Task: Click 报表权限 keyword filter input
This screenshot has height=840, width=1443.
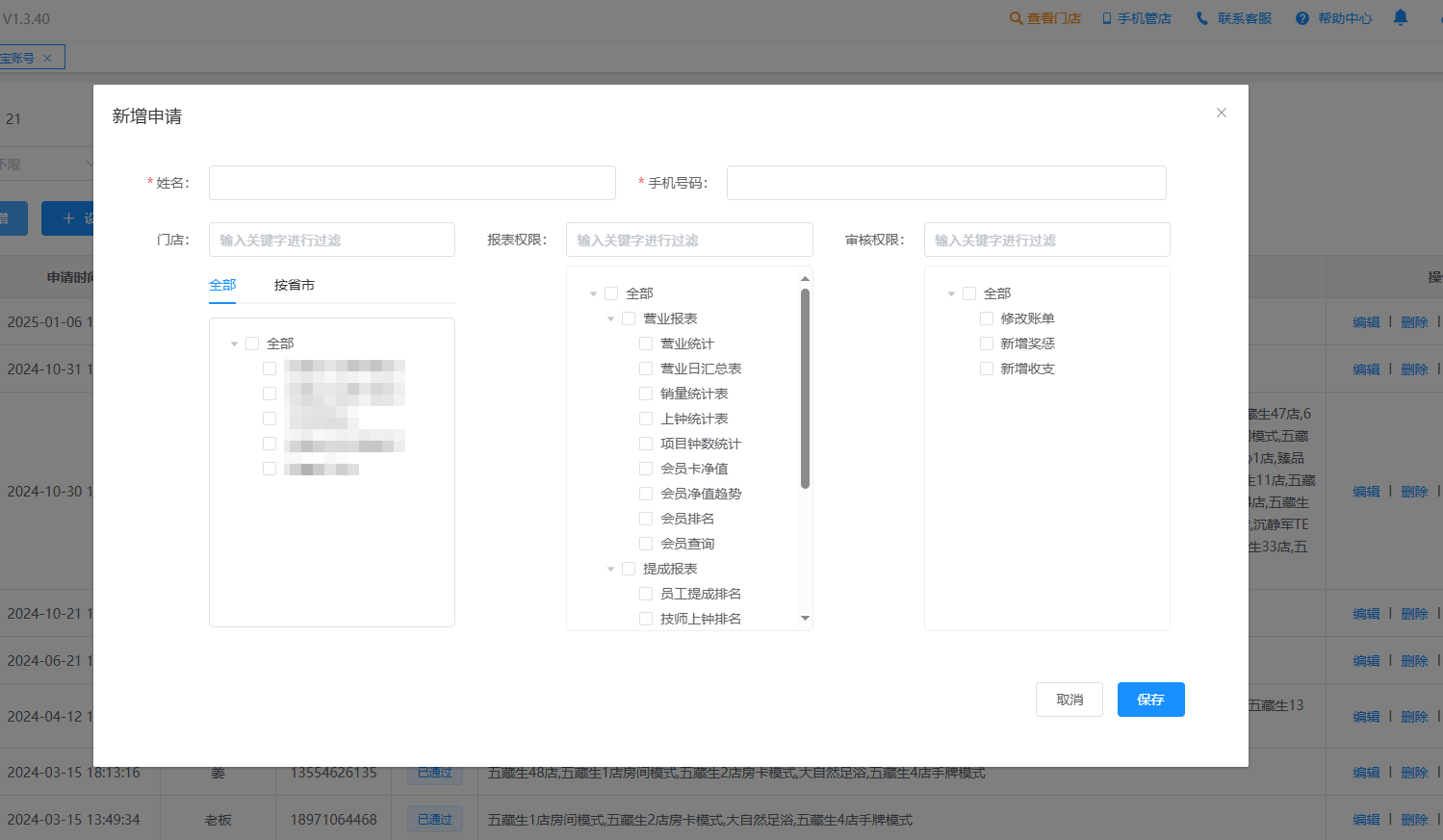Action: [689, 240]
